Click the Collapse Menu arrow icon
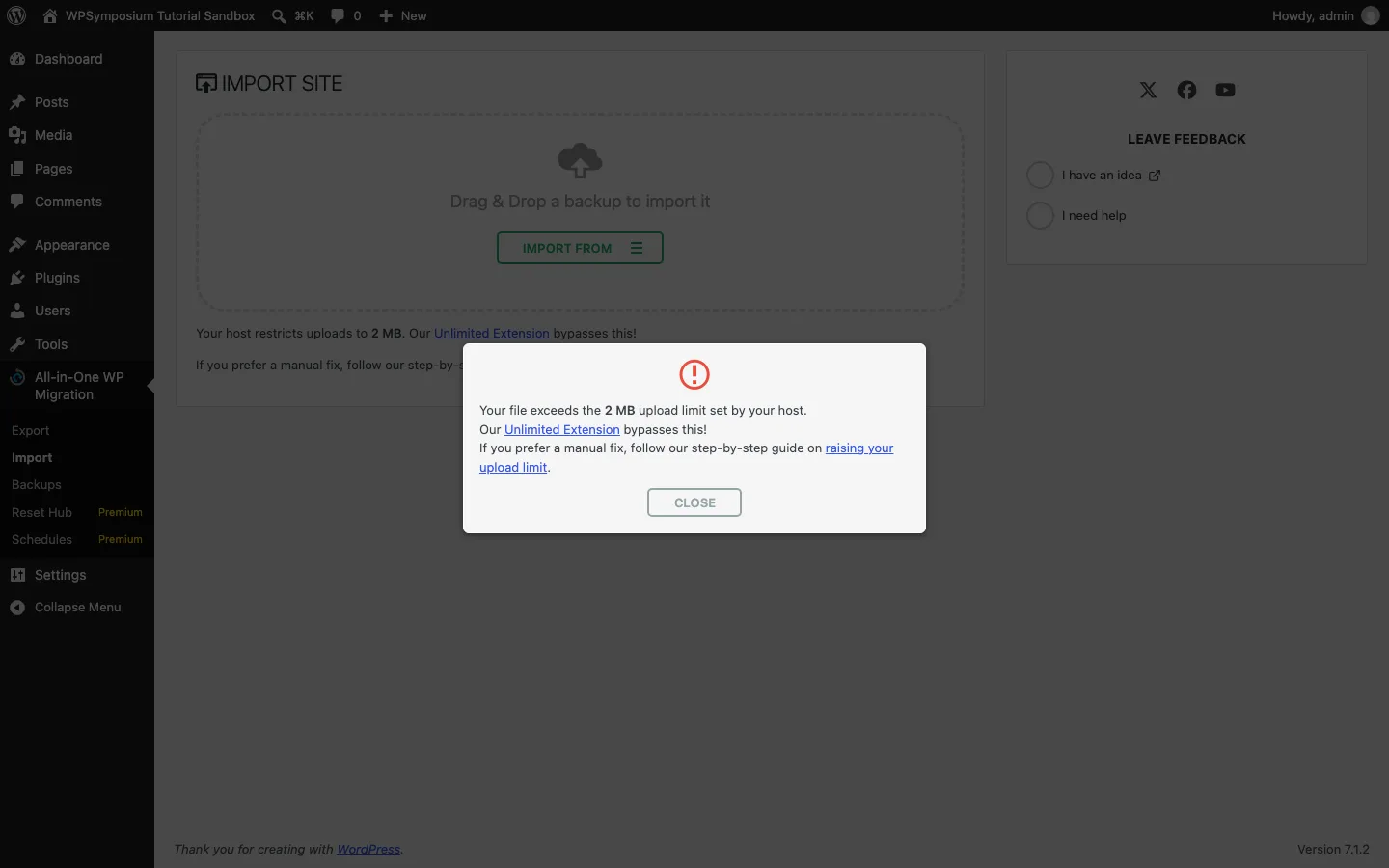The image size is (1389, 868). click(17, 608)
